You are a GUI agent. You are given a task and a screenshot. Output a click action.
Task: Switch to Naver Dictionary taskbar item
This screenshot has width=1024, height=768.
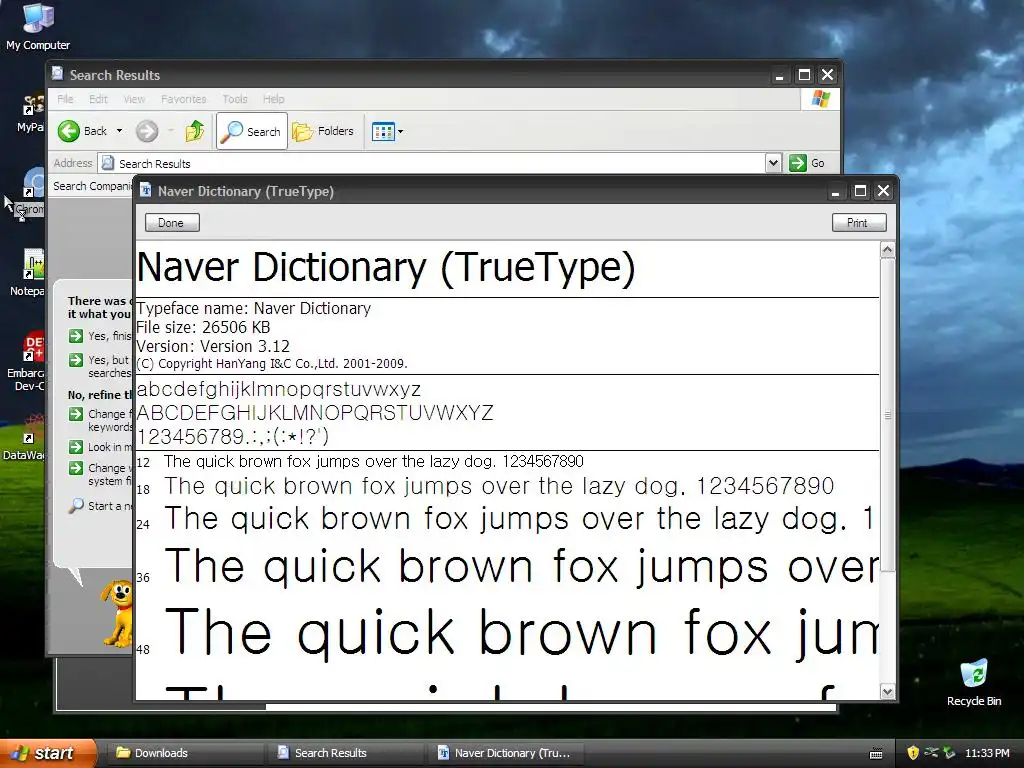(505, 753)
